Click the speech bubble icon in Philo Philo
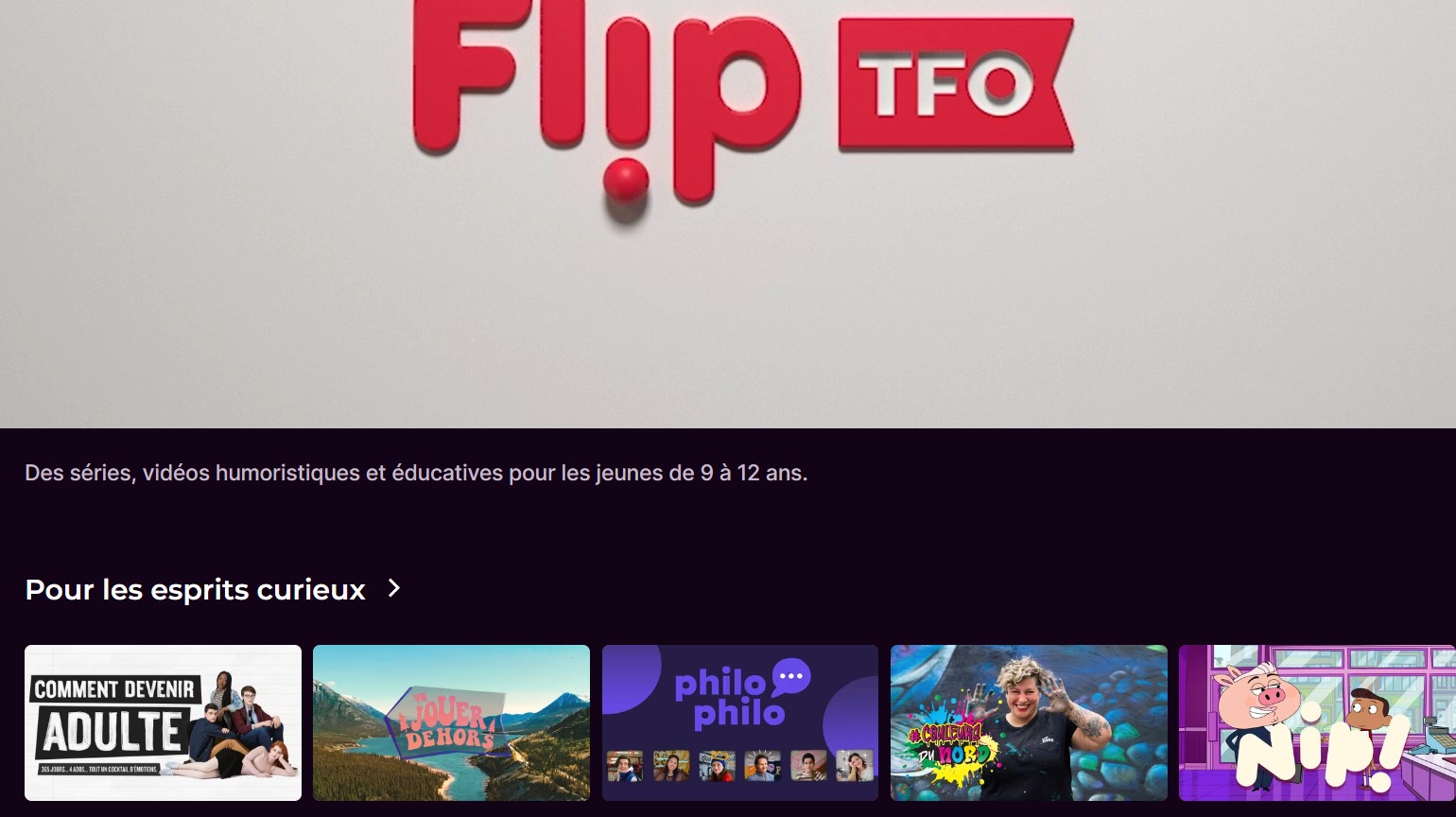Viewport: 1456px width, 817px height. coord(791,677)
